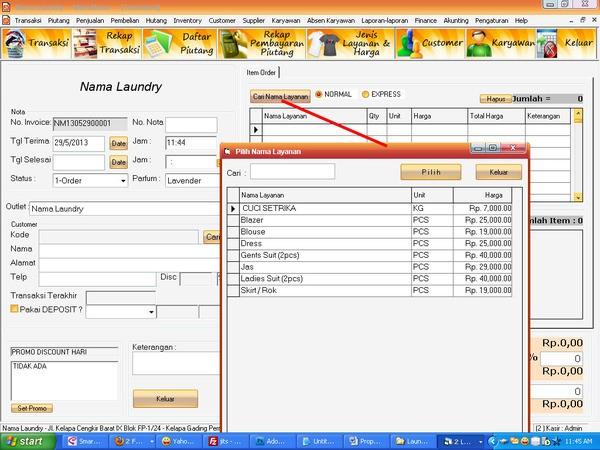Select the Blazer row in service list
The image size is (600, 450).
coord(320,219)
